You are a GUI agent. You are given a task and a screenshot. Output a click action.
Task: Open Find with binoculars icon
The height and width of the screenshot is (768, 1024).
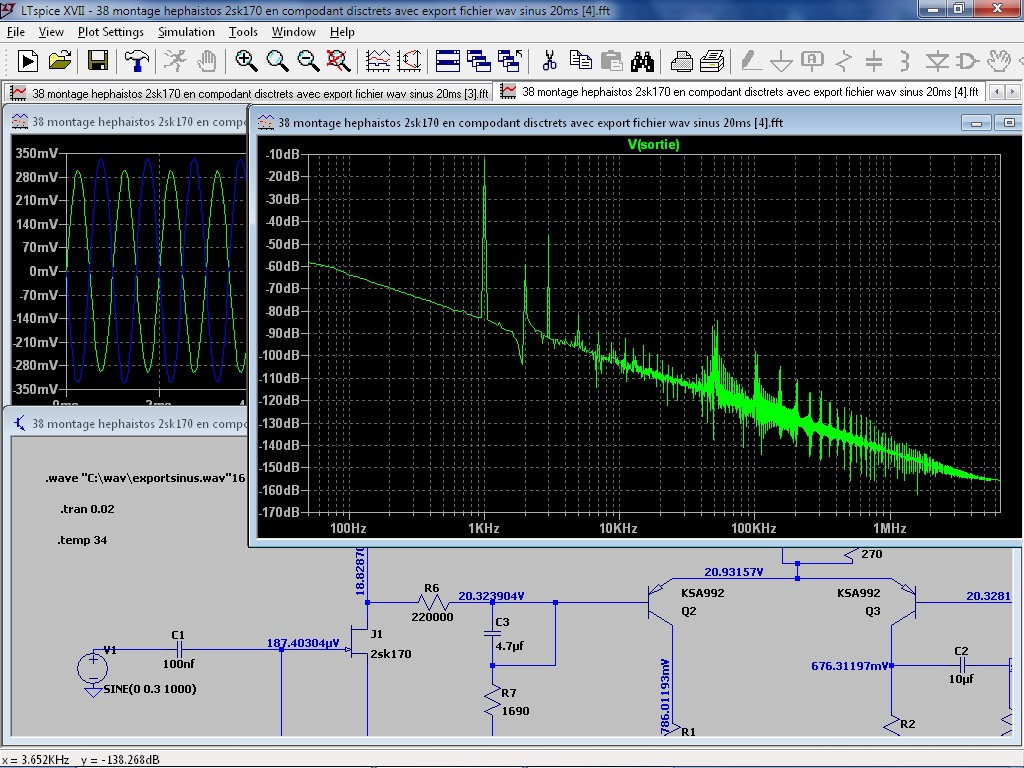tap(641, 61)
